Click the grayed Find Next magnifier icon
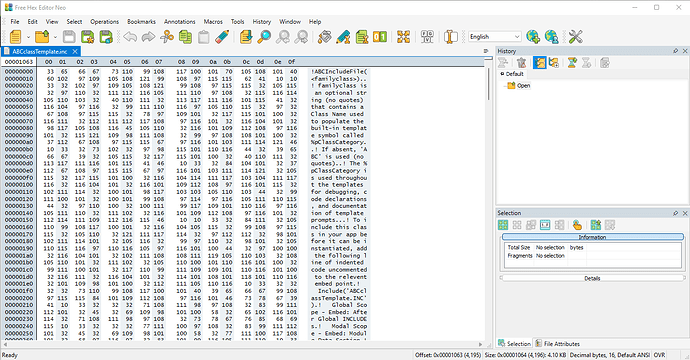Viewport: 690px width, 360px height. (x=301, y=37)
